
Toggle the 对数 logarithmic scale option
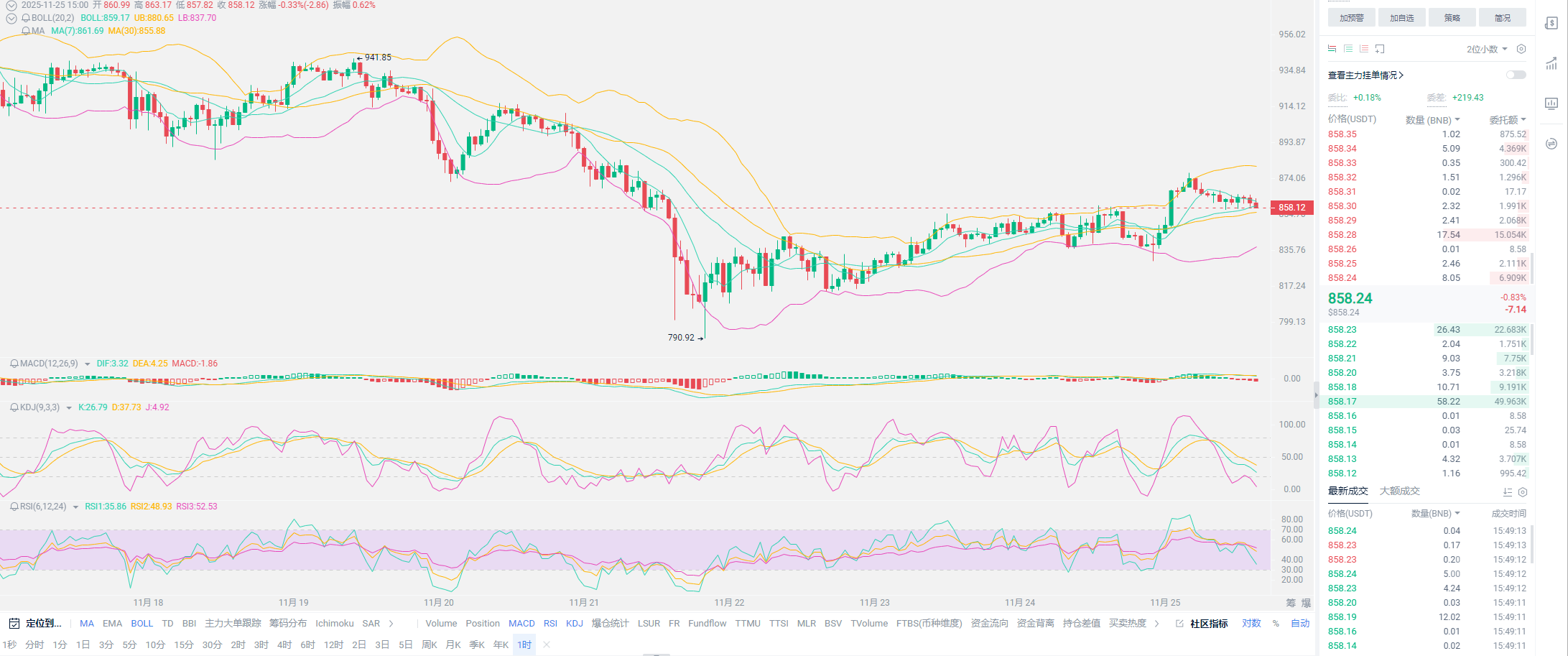1251,624
